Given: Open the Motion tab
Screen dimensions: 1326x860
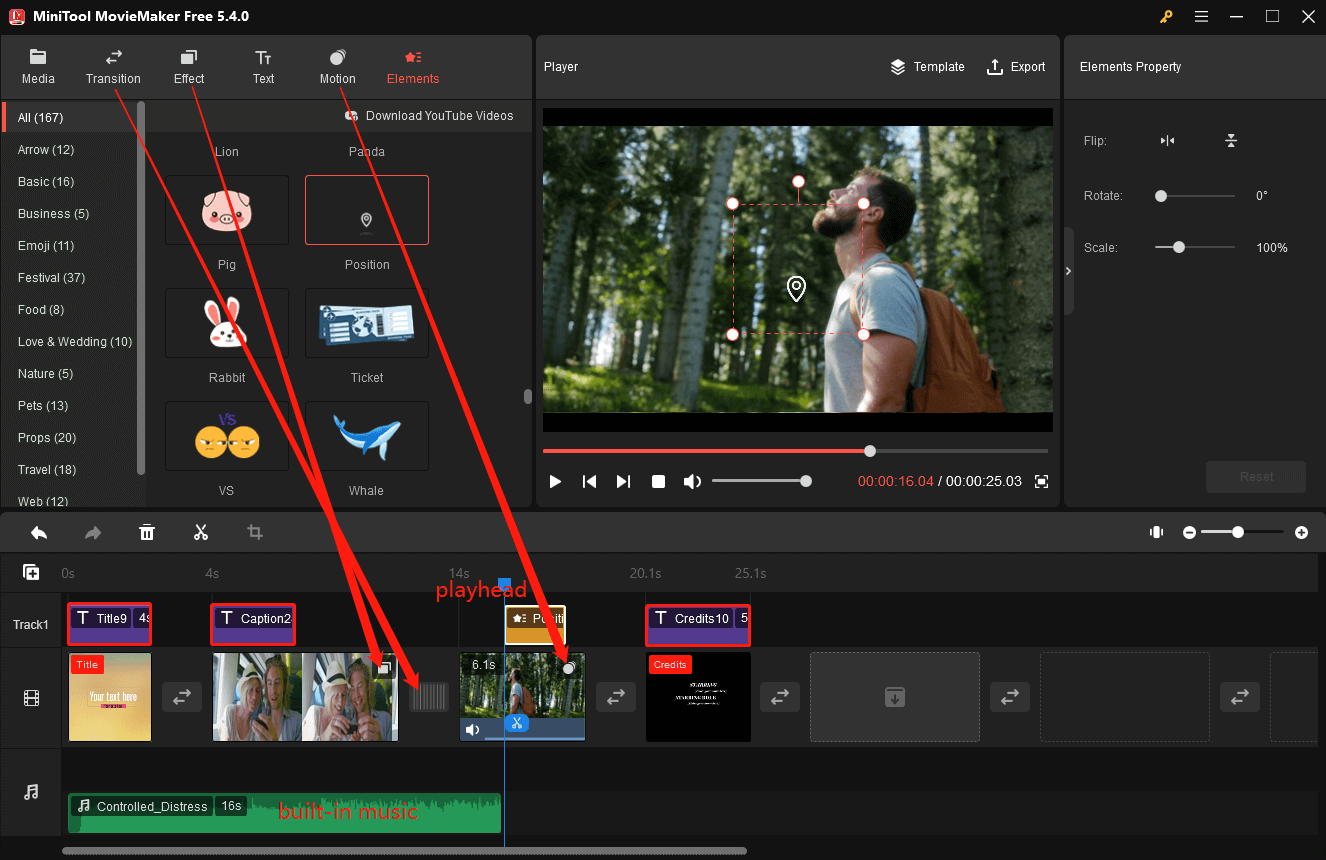Looking at the screenshot, I should pos(337,67).
